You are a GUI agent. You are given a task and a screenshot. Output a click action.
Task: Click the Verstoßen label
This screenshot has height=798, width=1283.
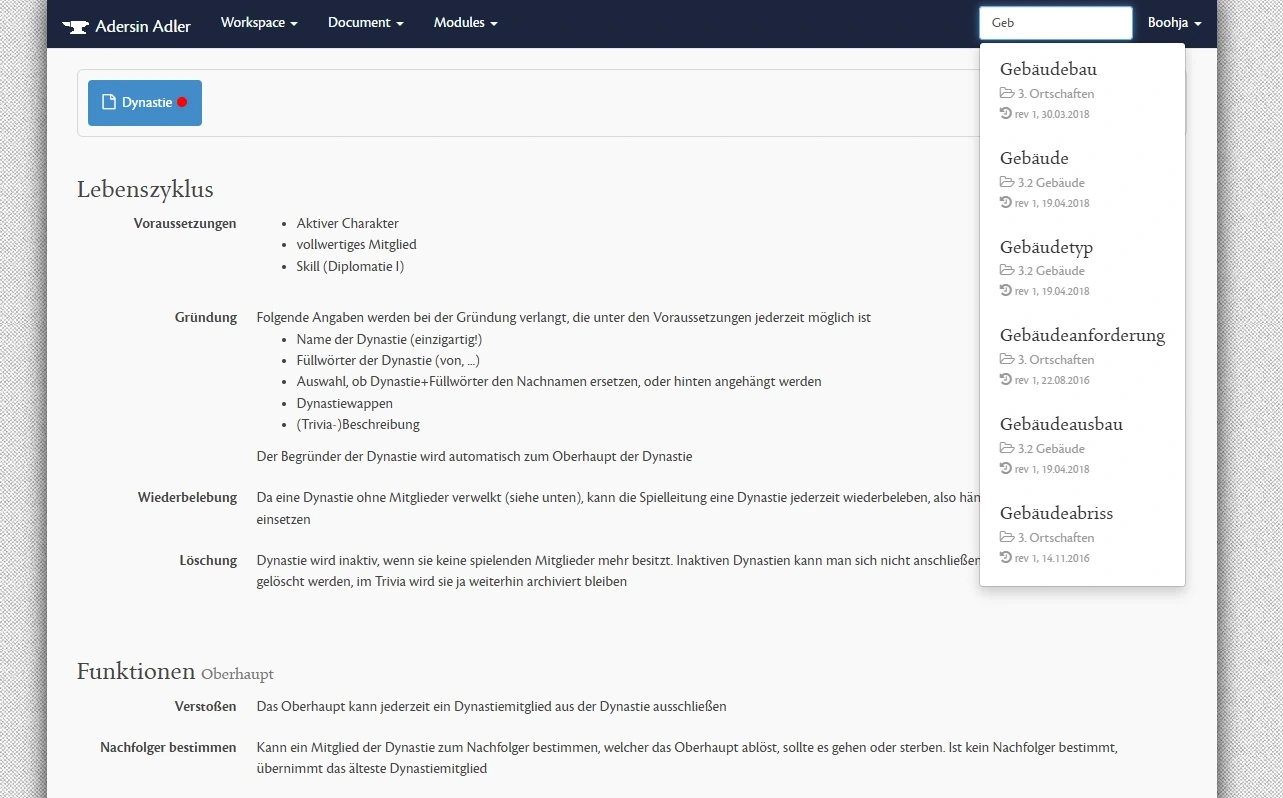click(x=206, y=706)
